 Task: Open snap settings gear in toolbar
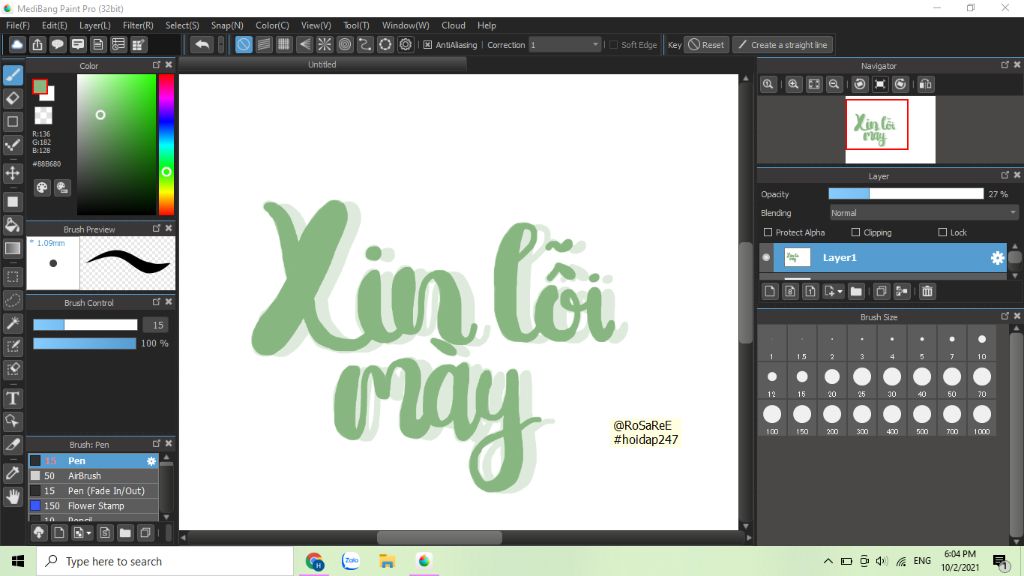406,45
